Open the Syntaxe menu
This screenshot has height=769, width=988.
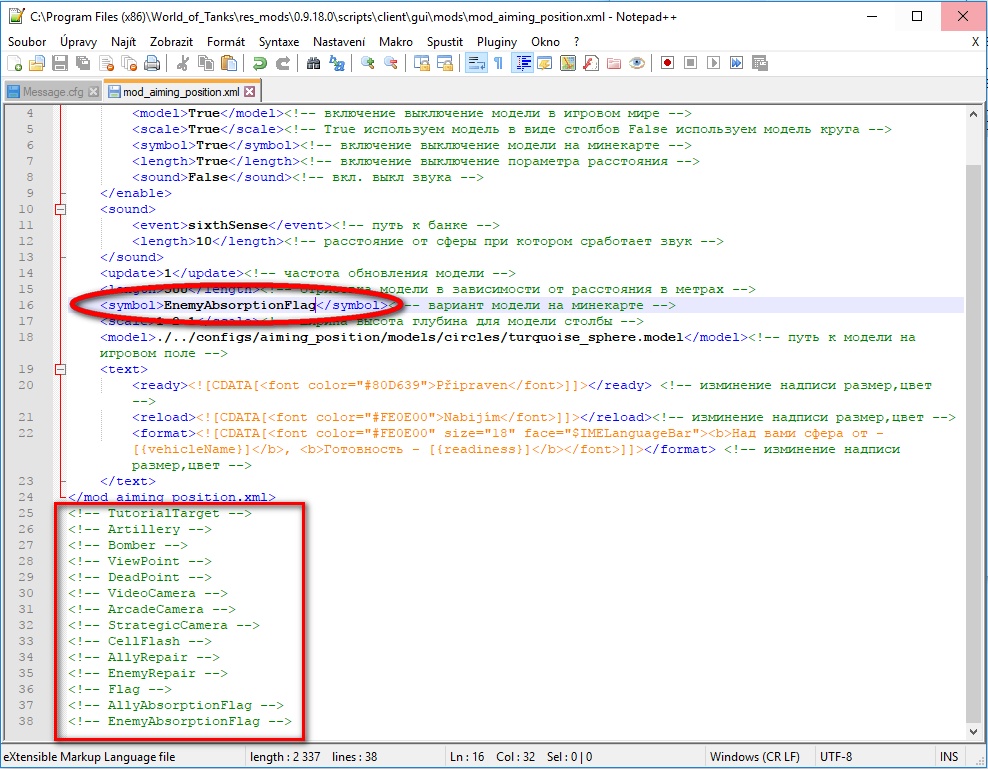(278, 41)
